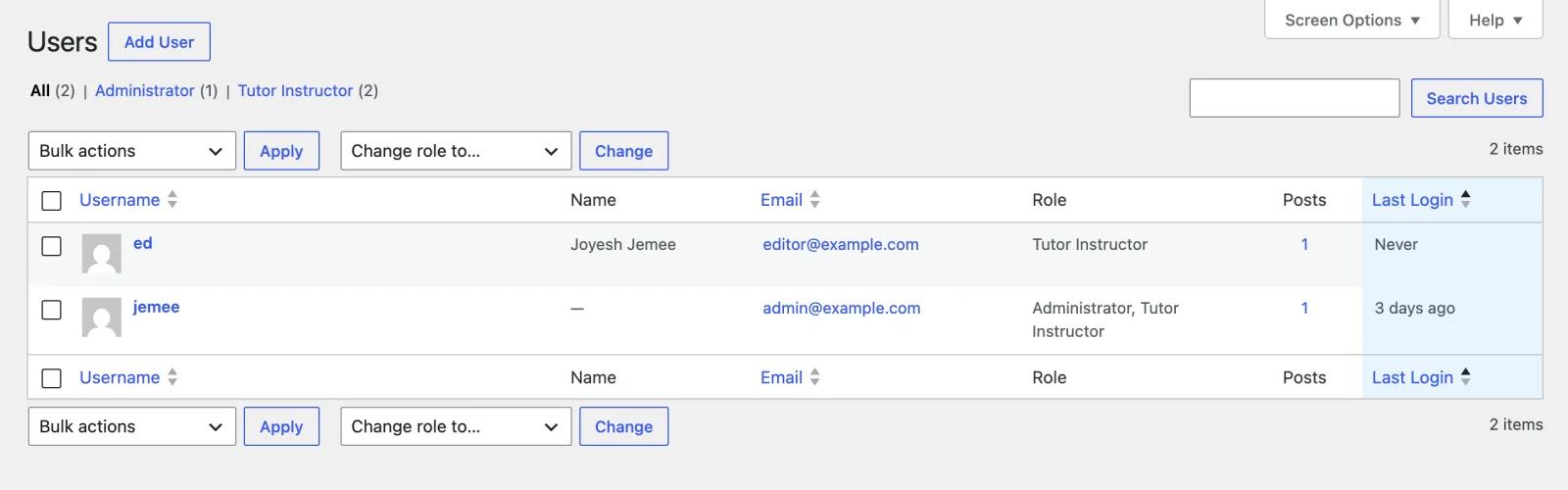Click the top Role column header
This screenshot has width=1568, height=490.
click(x=1049, y=200)
